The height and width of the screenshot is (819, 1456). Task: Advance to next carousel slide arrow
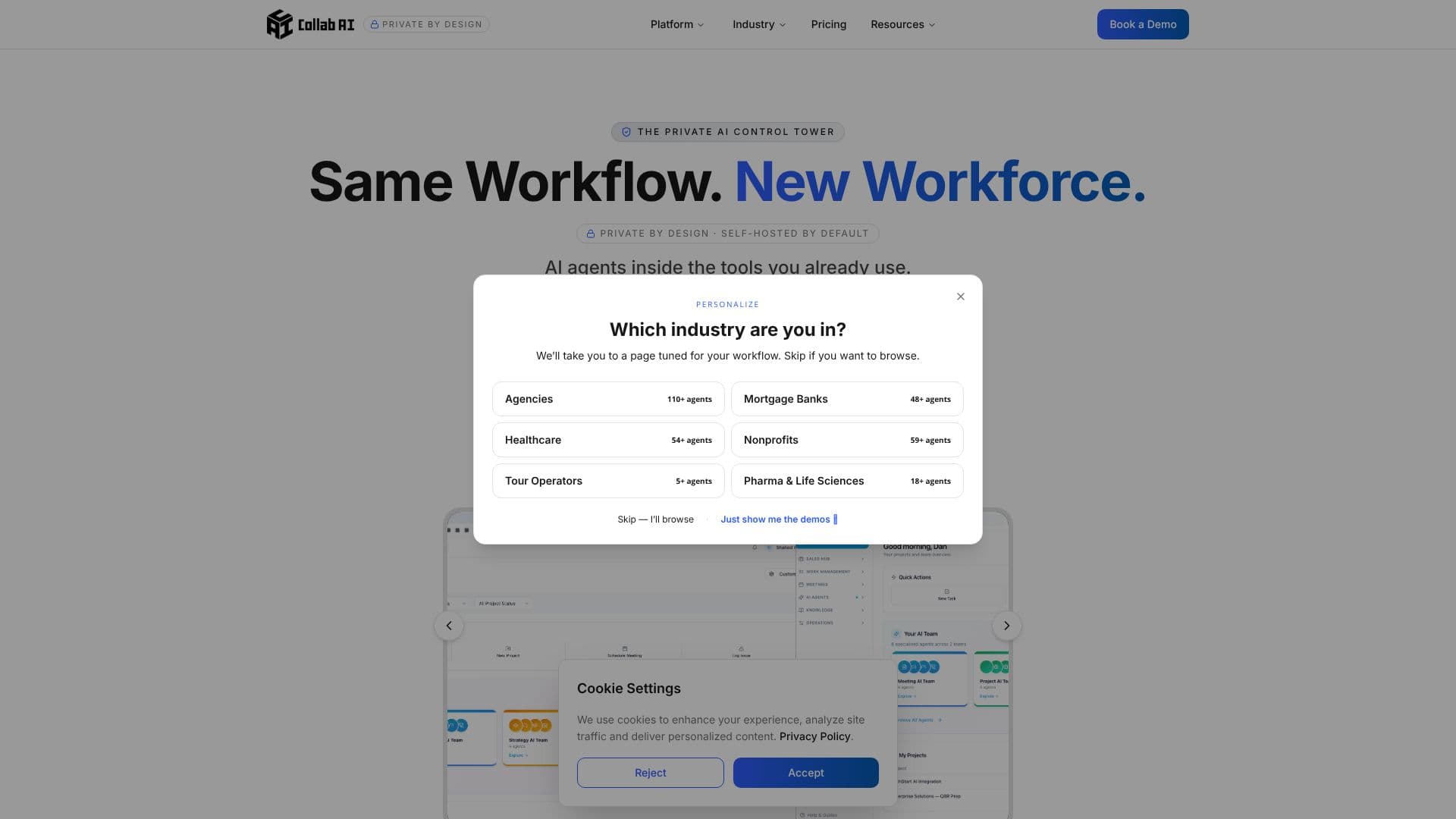(x=1007, y=626)
